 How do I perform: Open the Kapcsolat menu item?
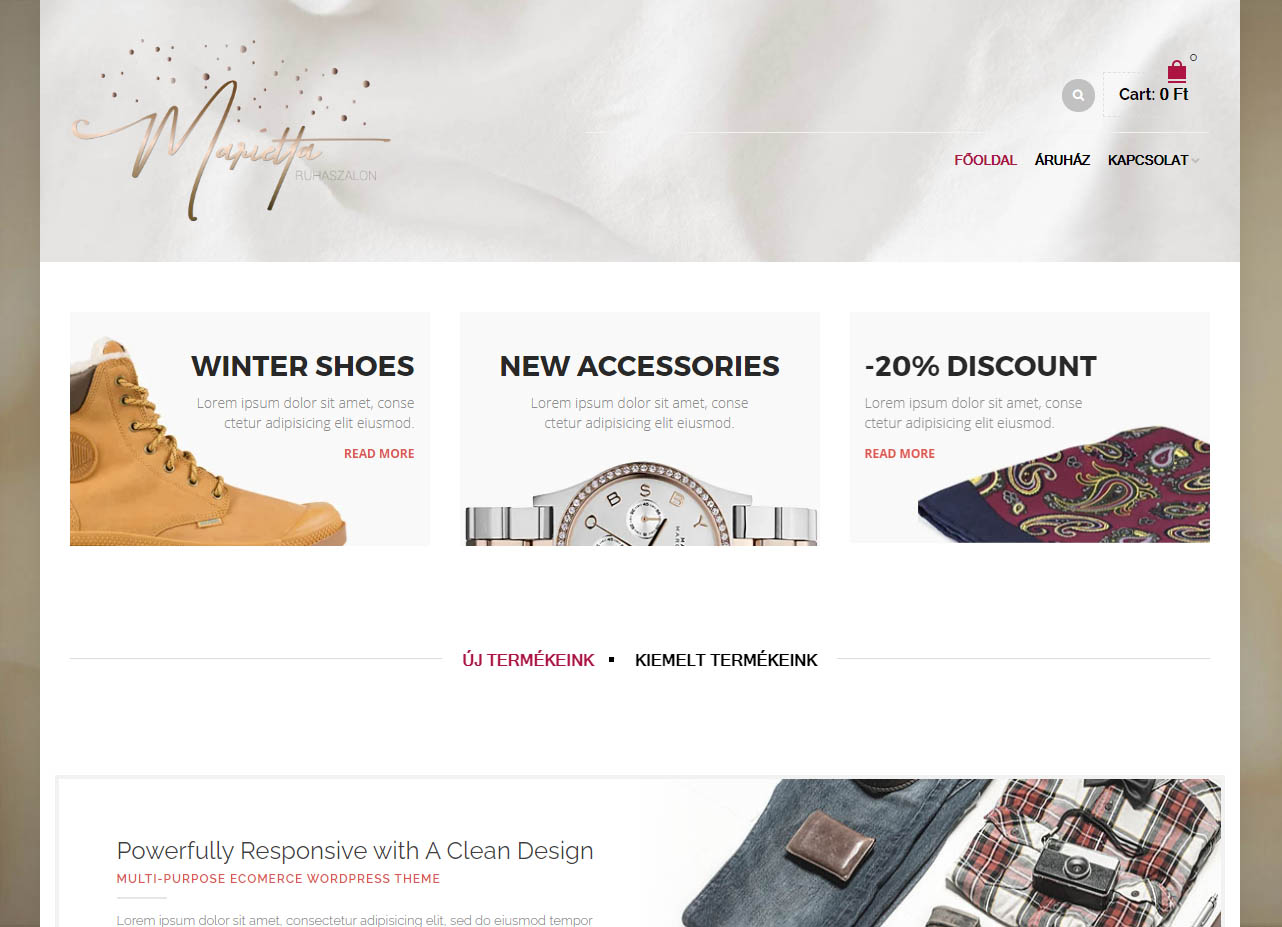pyautogui.click(x=1148, y=160)
